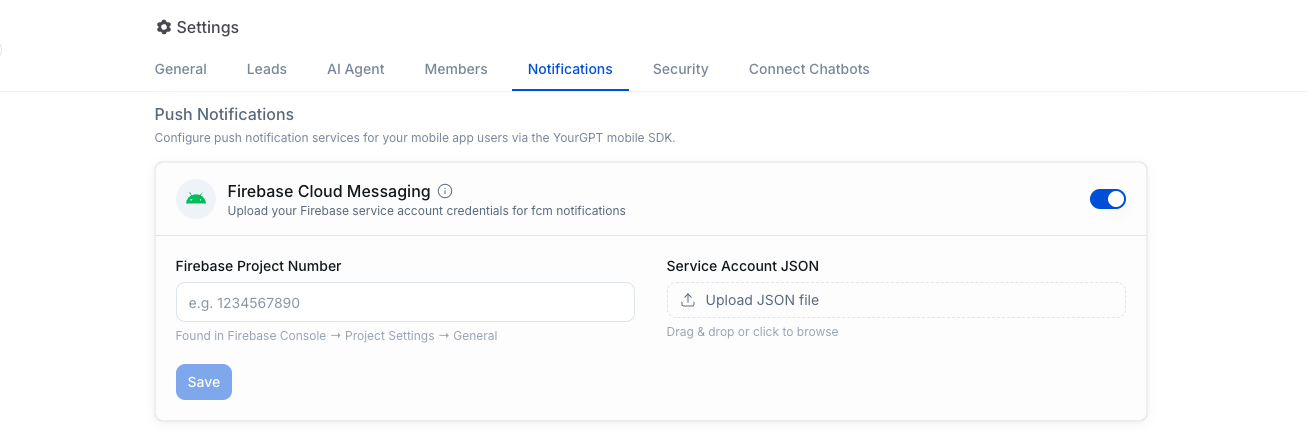Image resolution: width=1309 pixels, height=438 pixels.
Task: Go to the AI Agent tab
Action: click(x=356, y=69)
